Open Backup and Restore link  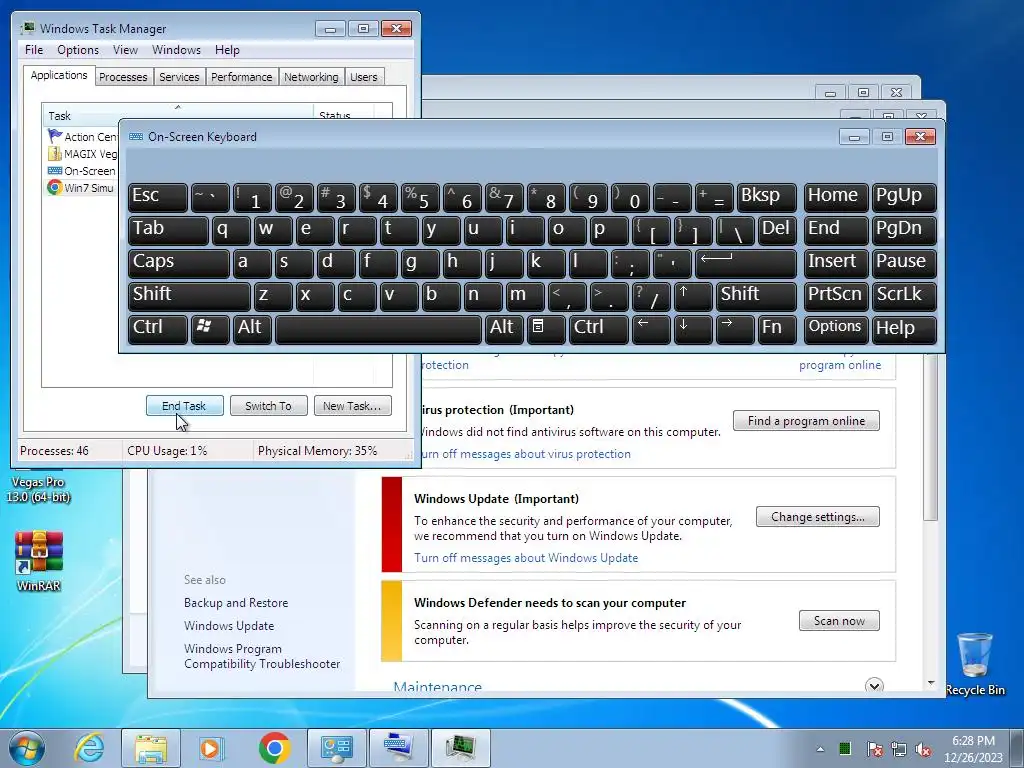[x=236, y=603]
